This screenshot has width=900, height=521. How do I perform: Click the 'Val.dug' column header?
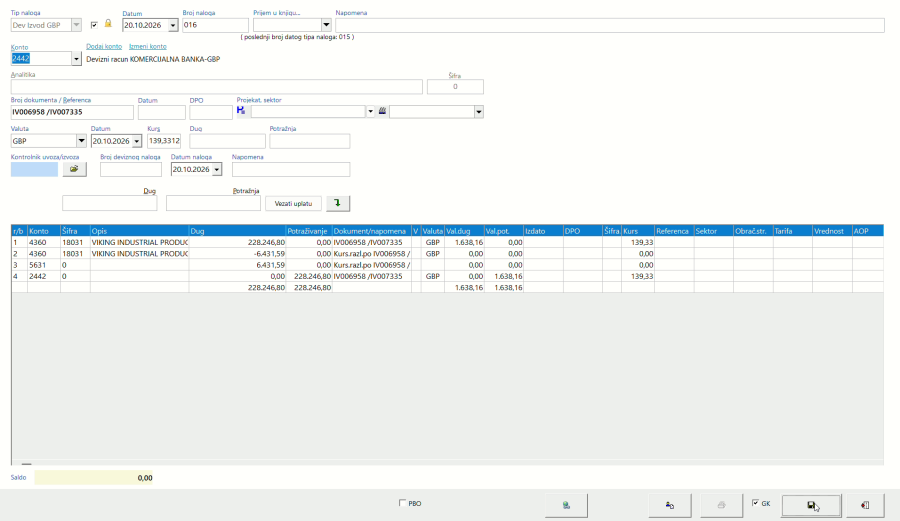pos(464,231)
